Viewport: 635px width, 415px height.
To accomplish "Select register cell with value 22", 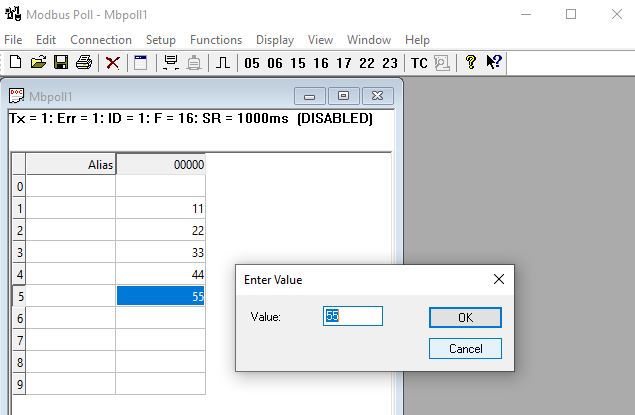I will click(x=160, y=230).
